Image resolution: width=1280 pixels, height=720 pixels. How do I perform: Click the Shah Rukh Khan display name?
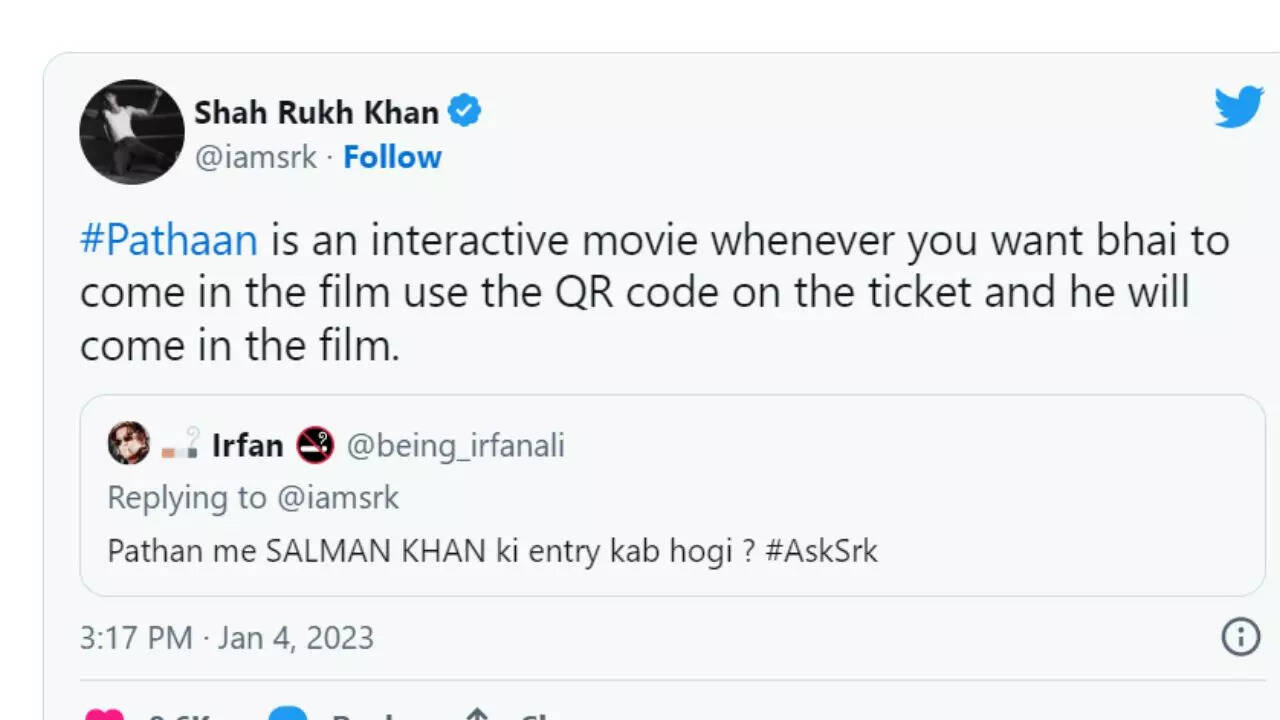[x=316, y=112]
